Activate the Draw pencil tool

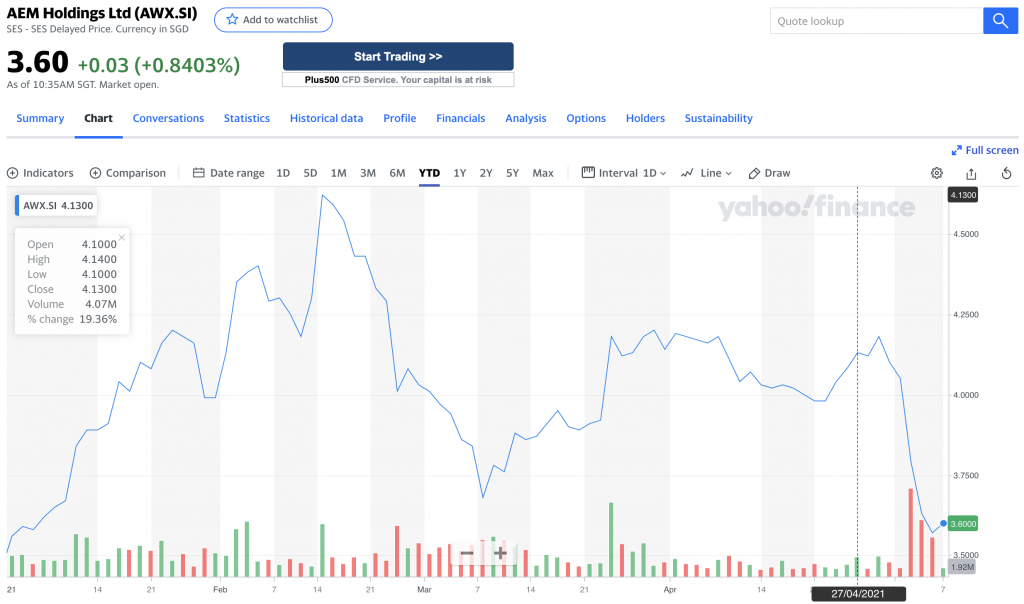769,173
